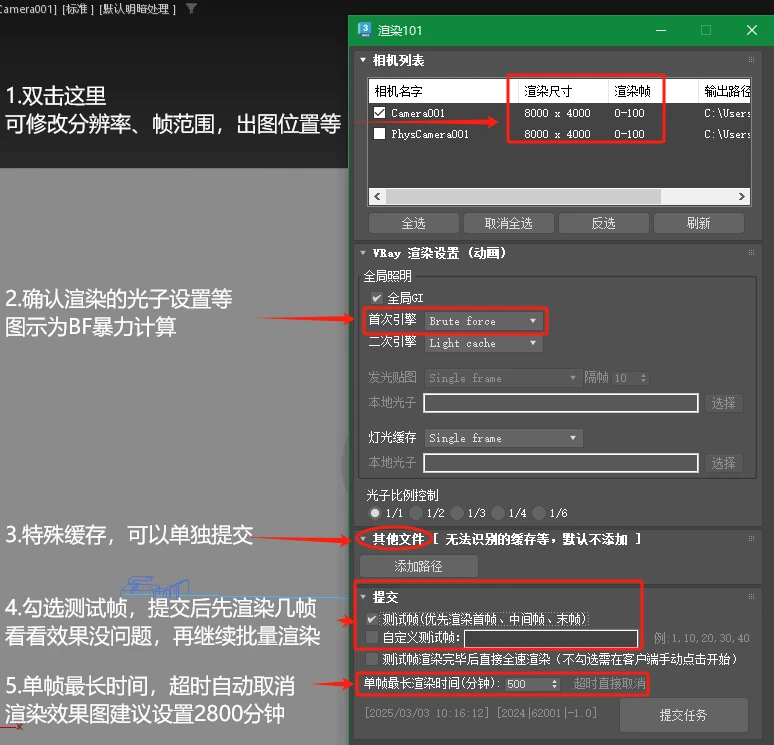Viewport: 774px width, 745px height.
Task: Enable the 自定义测试帧 checkbox
Action: pos(372,637)
